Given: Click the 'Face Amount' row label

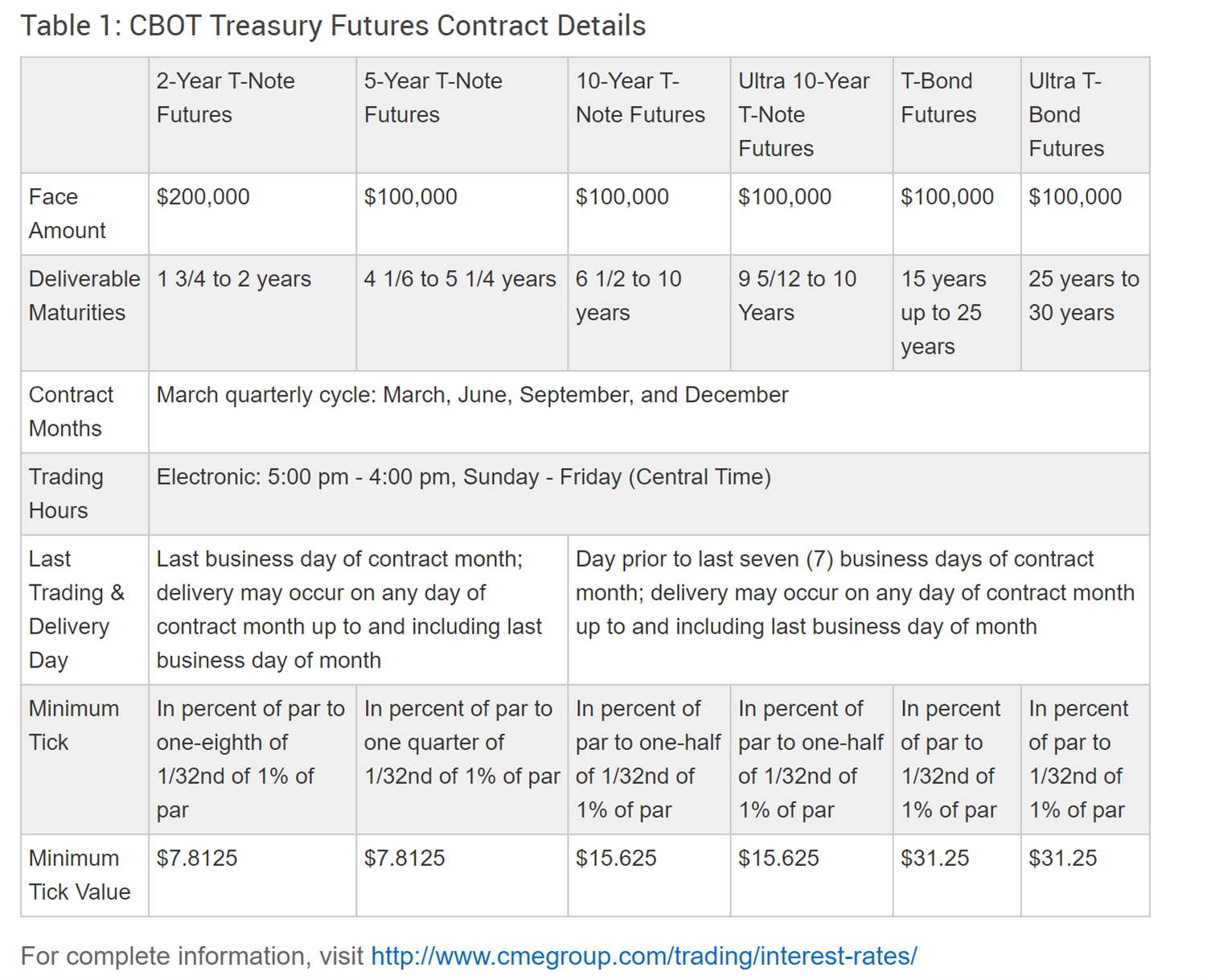Looking at the screenshot, I should pyautogui.click(x=84, y=214).
